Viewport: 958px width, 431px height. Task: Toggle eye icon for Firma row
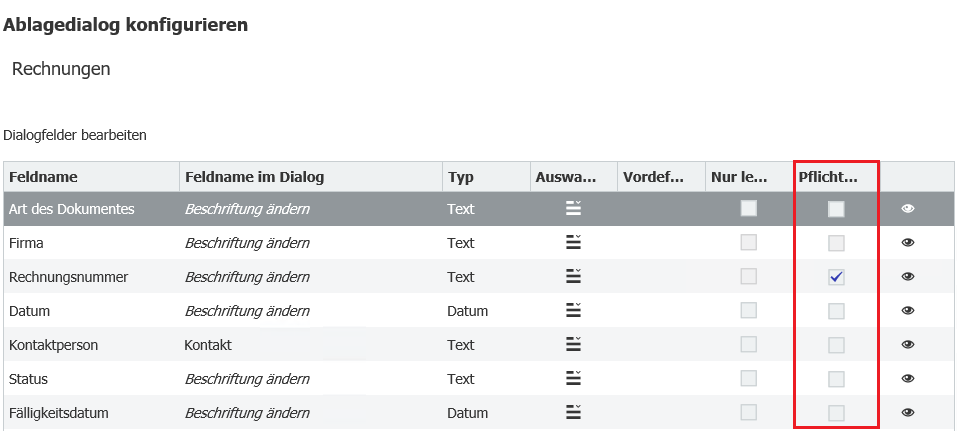click(x=908, y=243)
